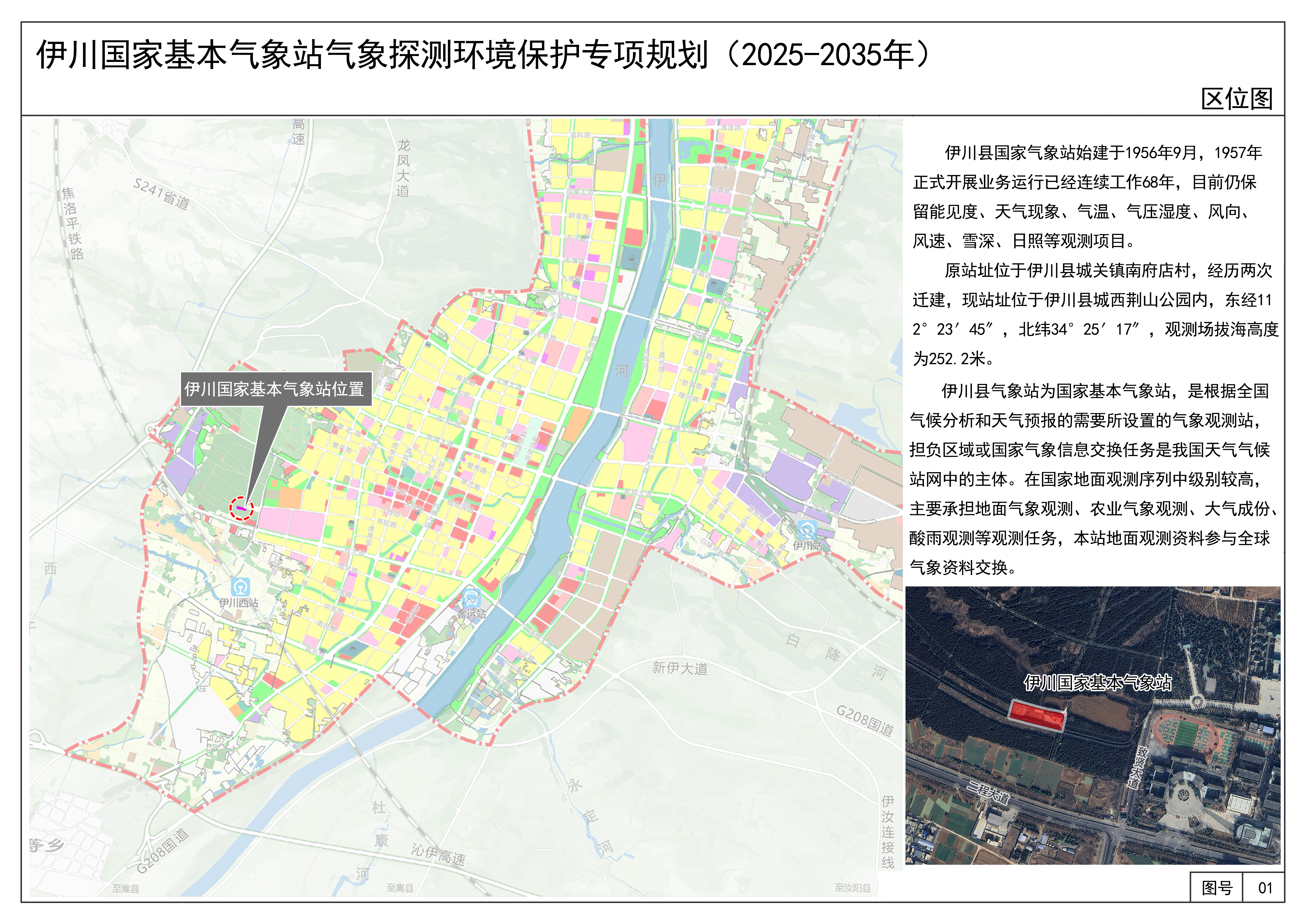Image resolution: width=1307 pixels, height=924 pixels.
Task: Click the gray callout label 伊川国家基本气象站位置
Action: point(276,389)
